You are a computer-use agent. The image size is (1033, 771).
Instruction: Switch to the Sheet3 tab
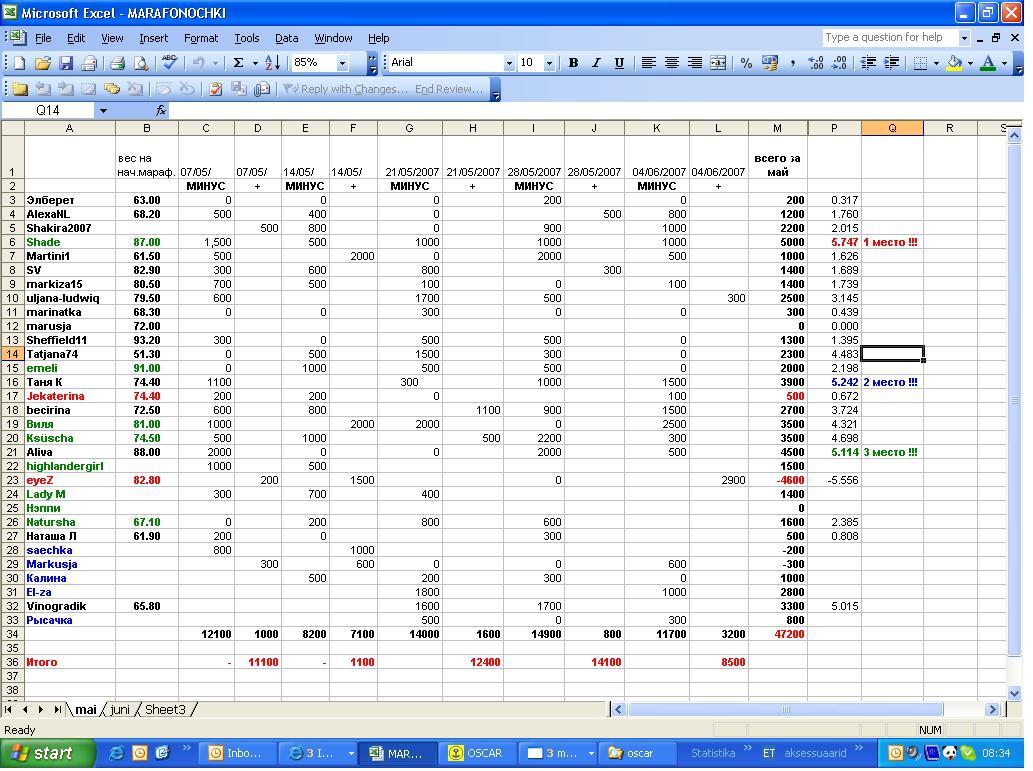(x=165, y=710)
